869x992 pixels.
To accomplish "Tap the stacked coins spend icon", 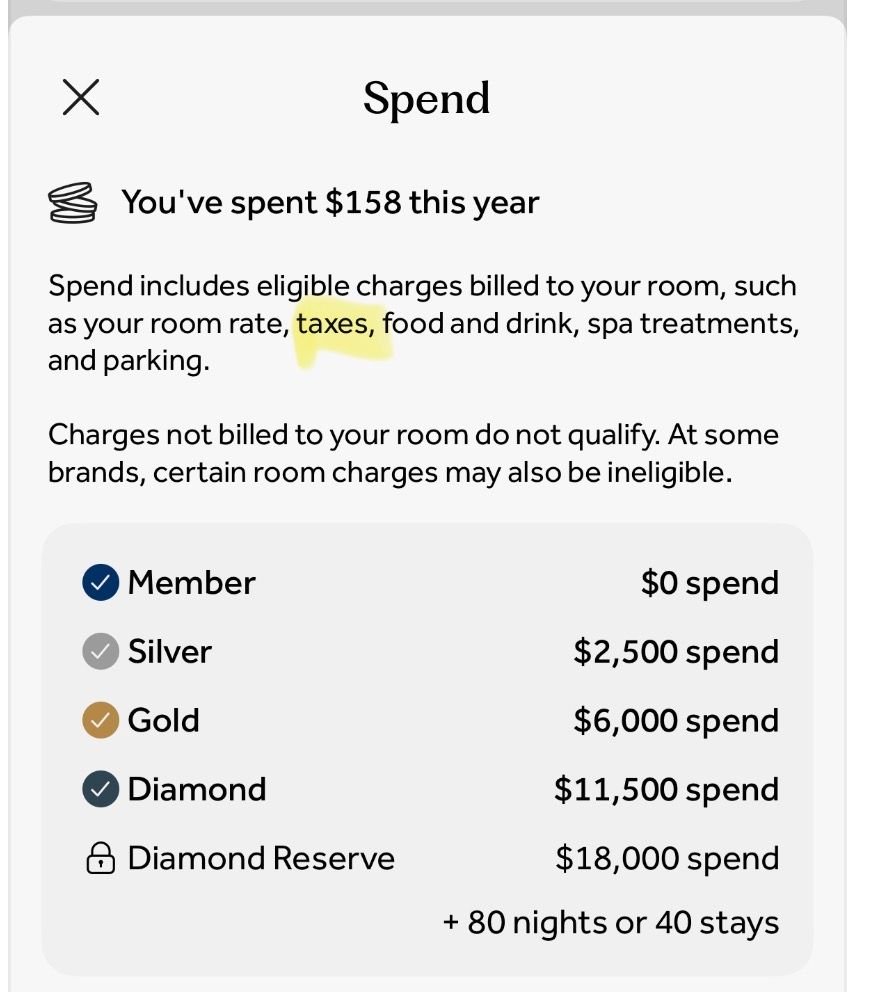I will tap(72, 203).
